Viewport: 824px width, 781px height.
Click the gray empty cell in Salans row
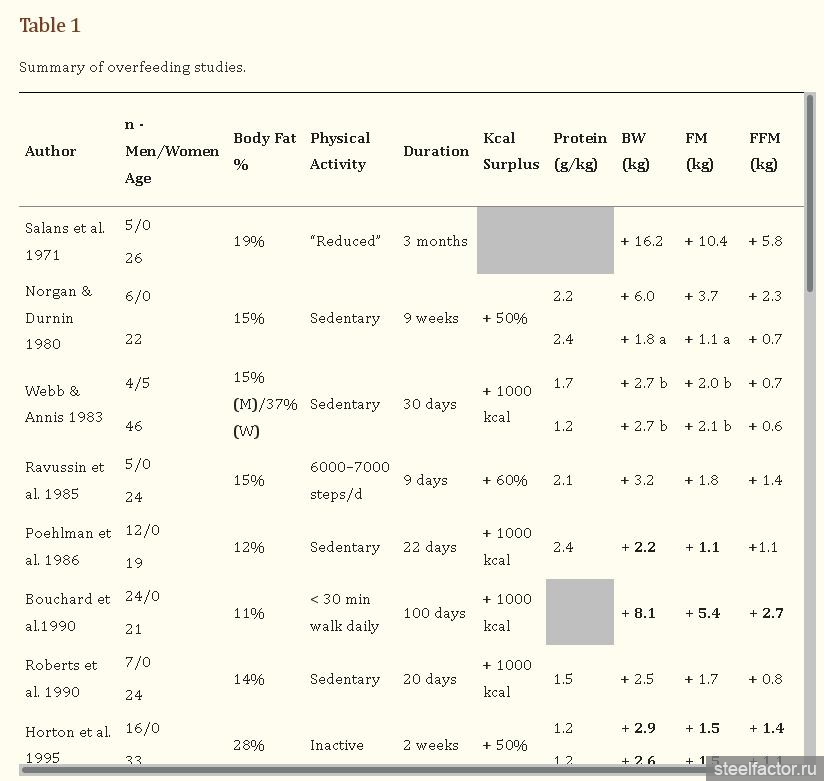(x=545, y=241)
